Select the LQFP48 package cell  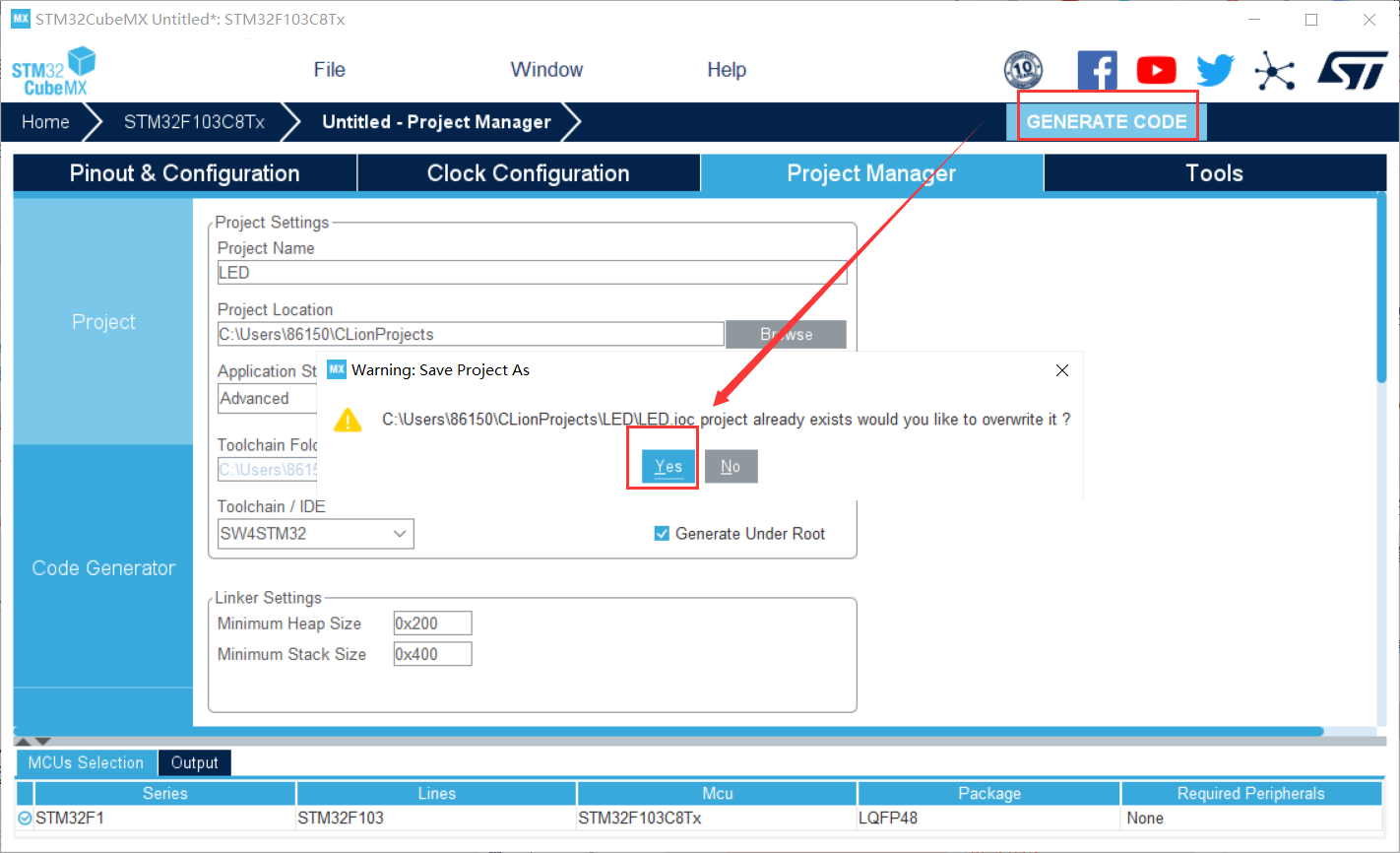[989, 819]
